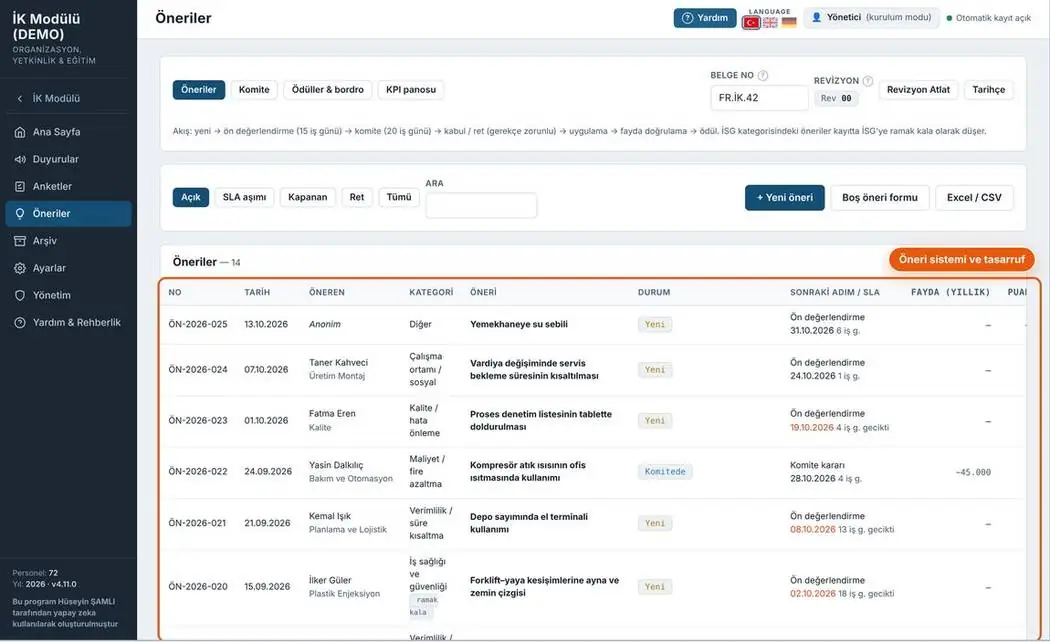Switch language with the Turkish flag
Screen dimensions: 1050x642
pos(751,22)
